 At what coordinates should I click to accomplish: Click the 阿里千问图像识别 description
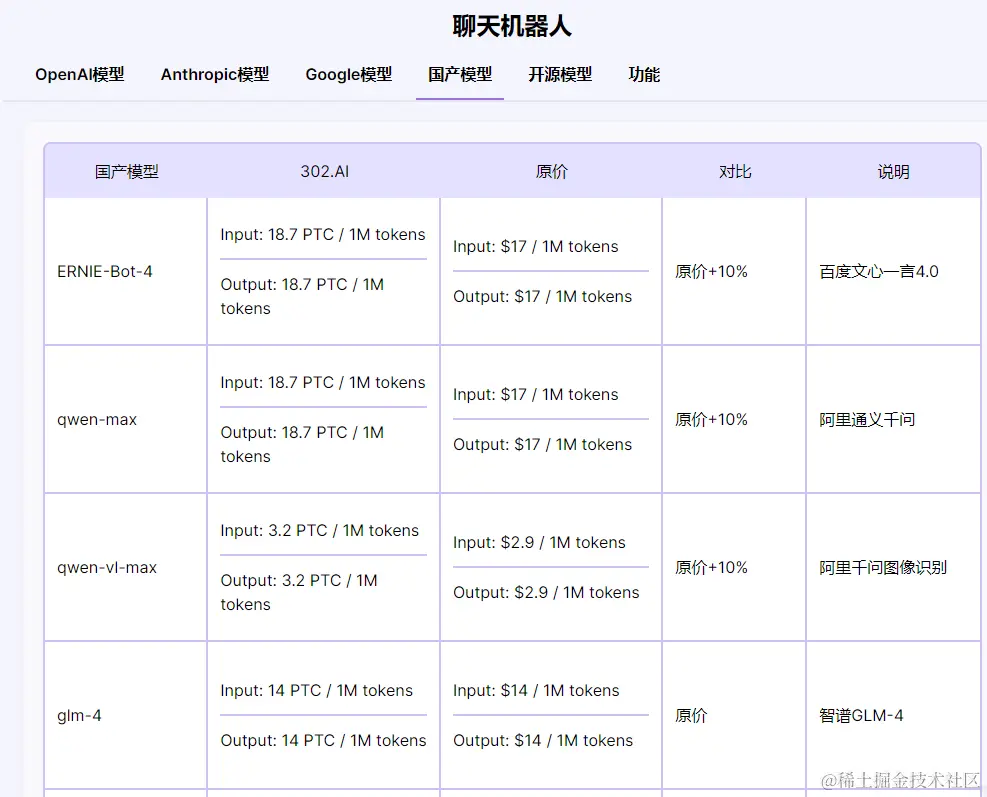(x=883, y=568)
